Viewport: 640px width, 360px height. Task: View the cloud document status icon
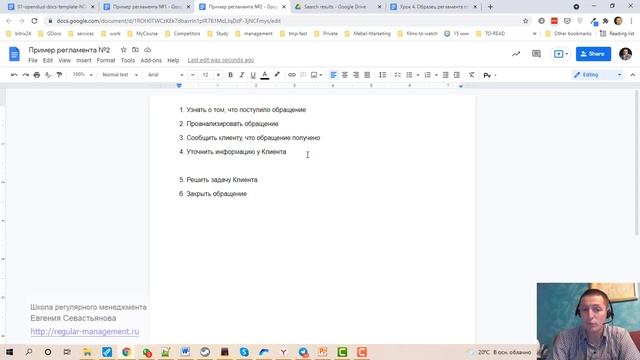point(147,50)
